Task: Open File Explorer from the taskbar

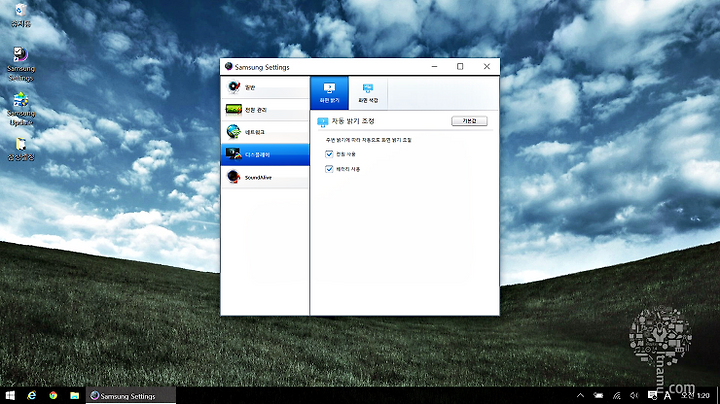Action: [x=74, y=395]
